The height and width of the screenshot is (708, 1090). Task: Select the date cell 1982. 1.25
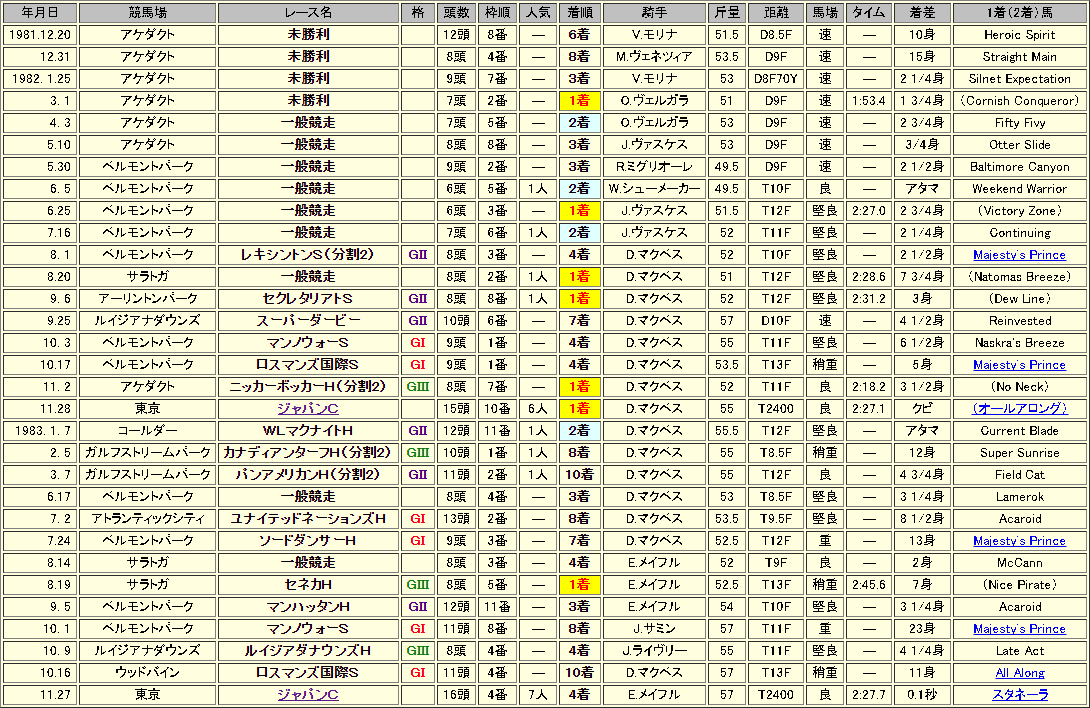[40, 79]
